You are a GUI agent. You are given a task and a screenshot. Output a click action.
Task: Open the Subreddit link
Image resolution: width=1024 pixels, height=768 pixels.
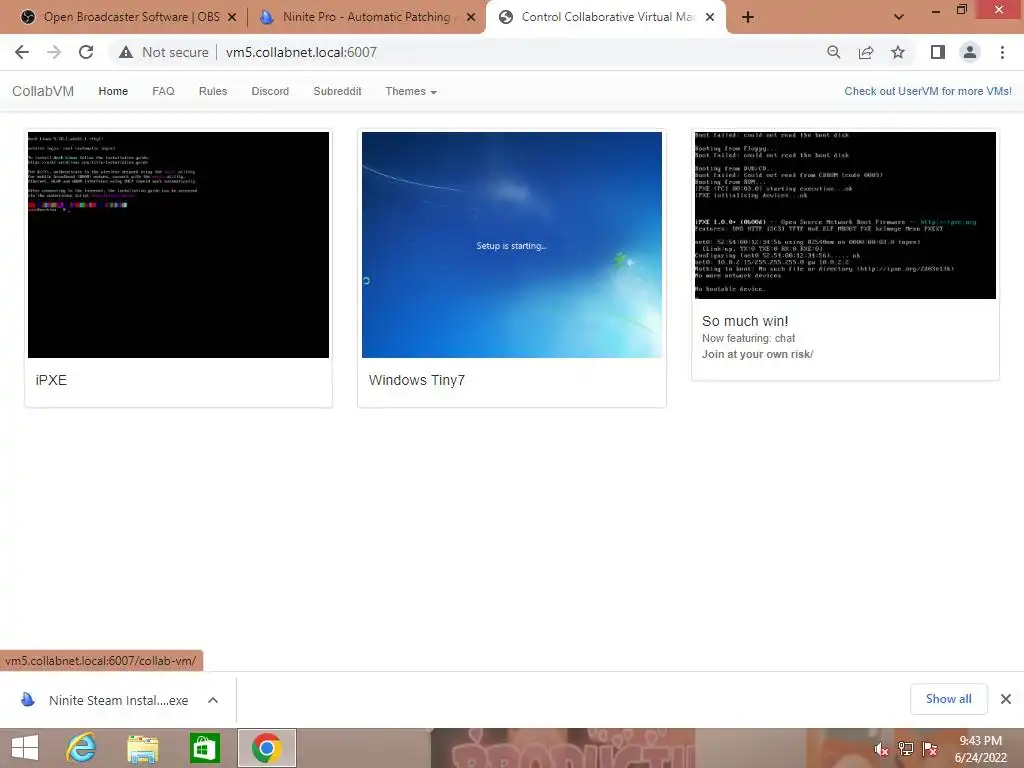(x=337, y=91)
